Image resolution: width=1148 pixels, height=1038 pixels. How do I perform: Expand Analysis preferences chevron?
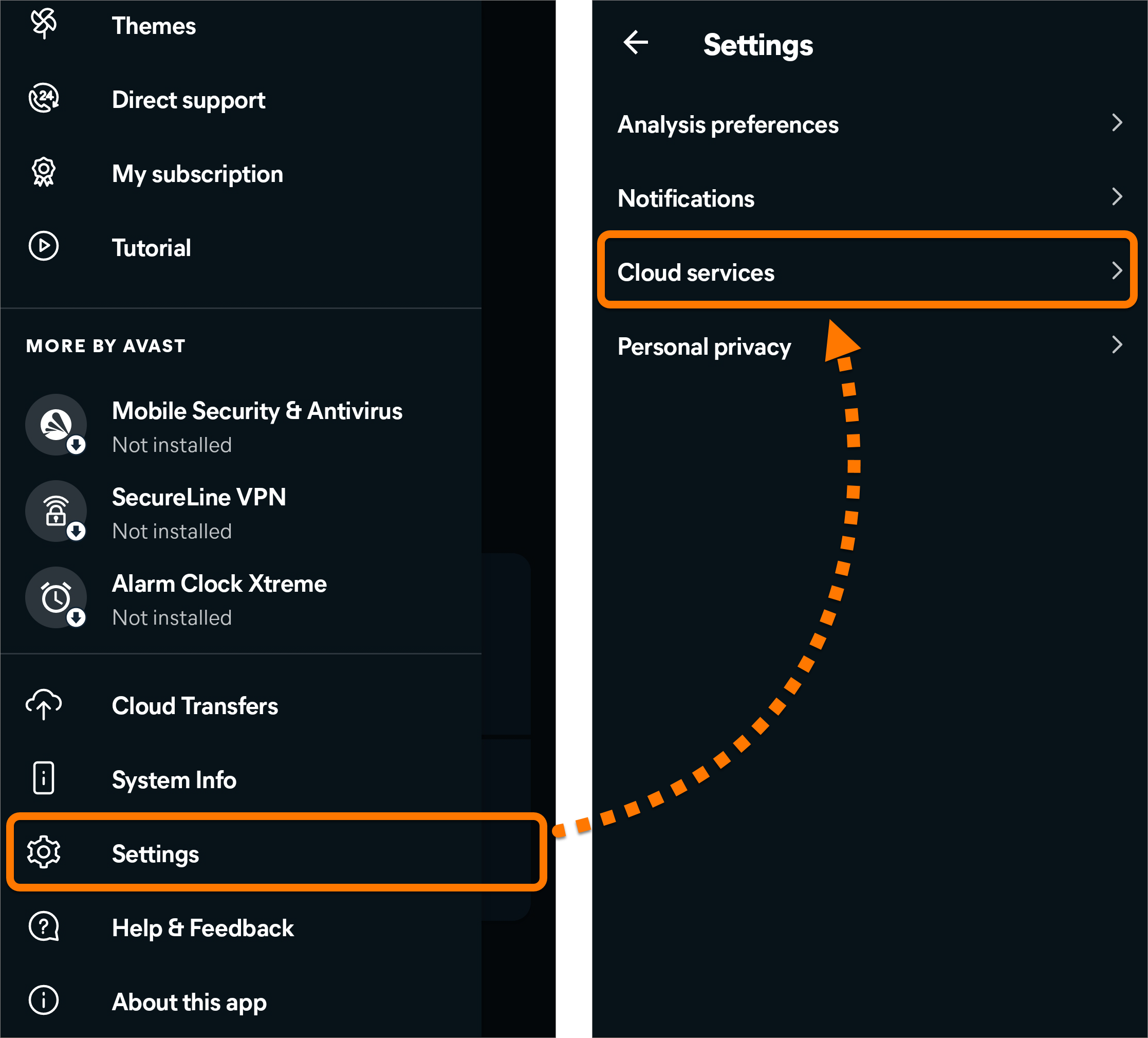pyautogui.click(x=1117, y=122)
